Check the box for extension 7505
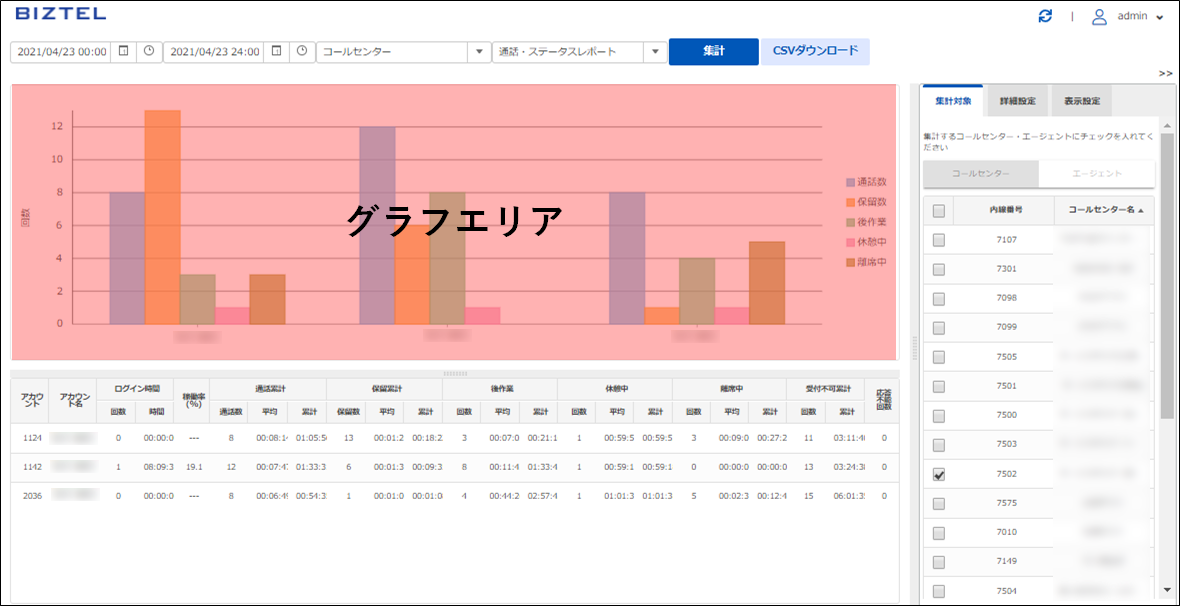Image resolution: width=1180 pixels, height=606 pixels. pyautogui.click(x=938, y=357)
